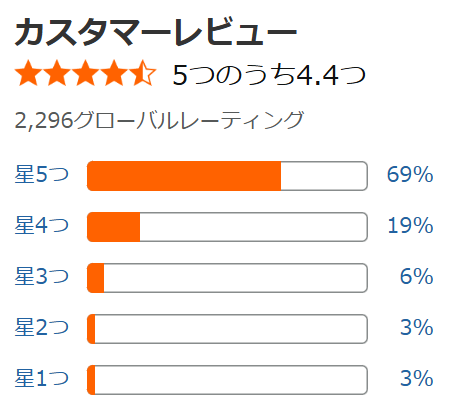The height and width of the screenshot is (408, 473).
Task: Click the half-filled fifth star
Action: tap(142, 73)
